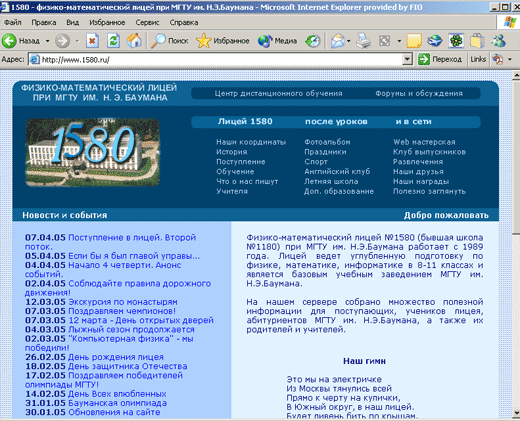Open the Правка menu

tap(44, 22)
